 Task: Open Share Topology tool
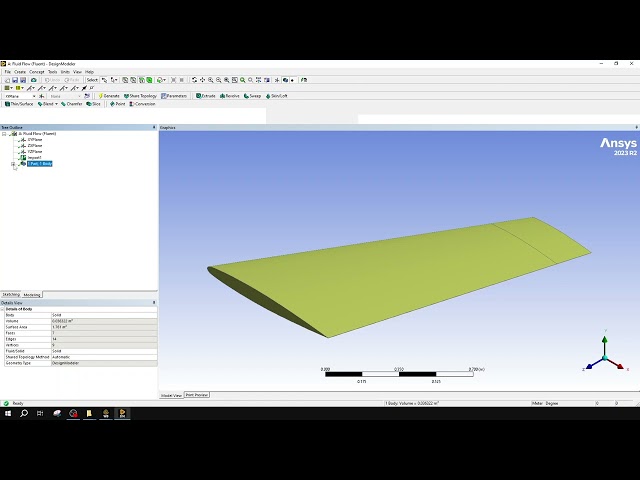tap(140, 96)
